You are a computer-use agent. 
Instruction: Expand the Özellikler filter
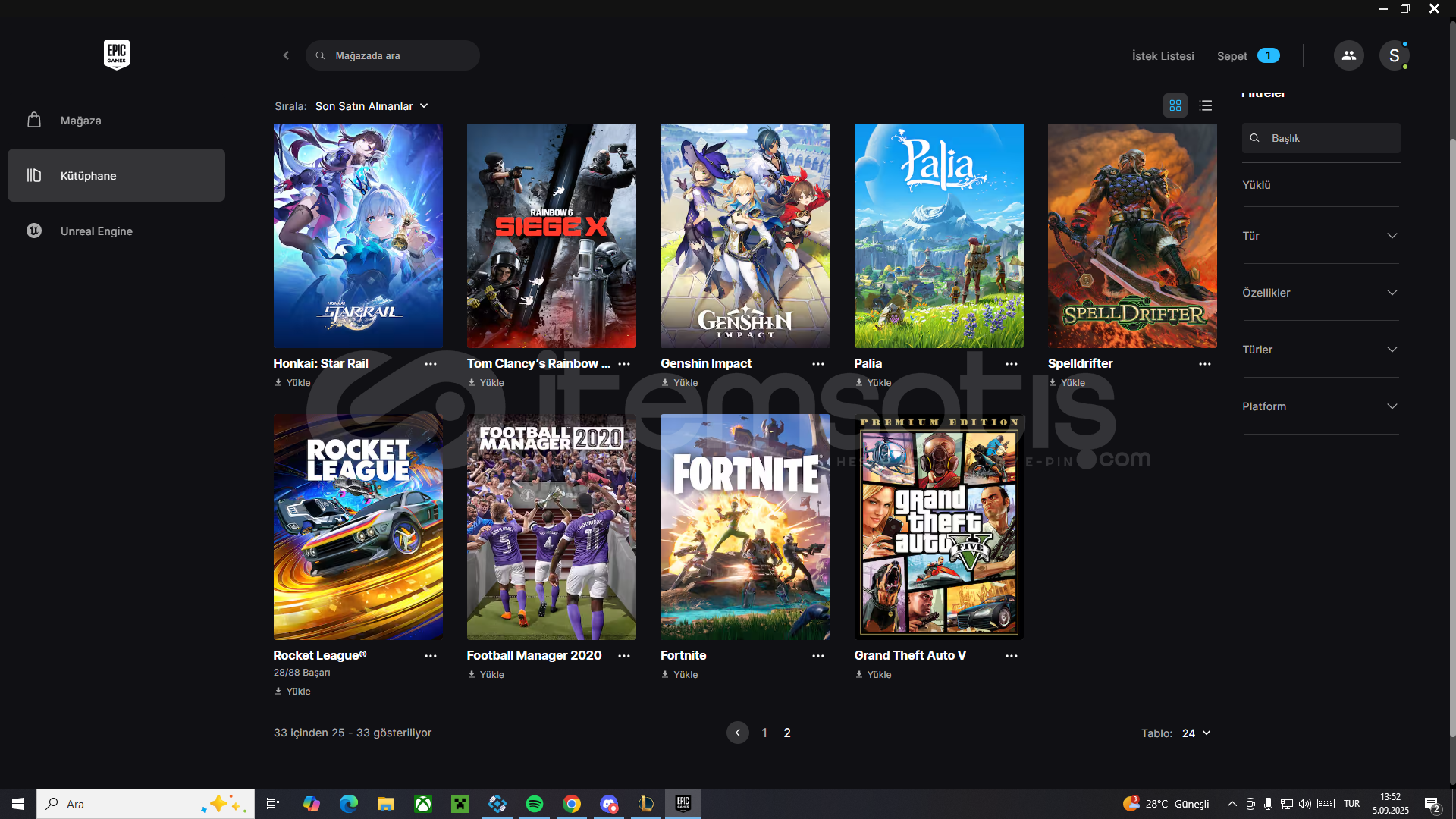(1321, 293)
